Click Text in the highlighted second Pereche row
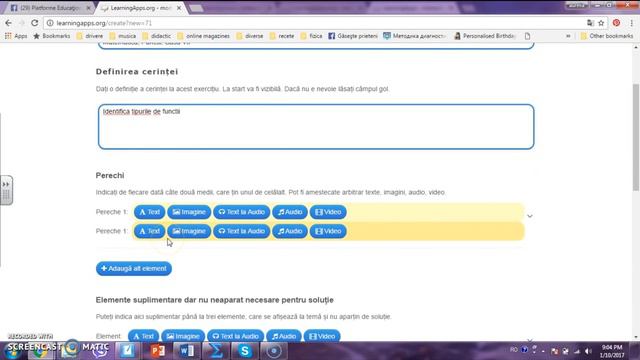The height and width of the screenshot is (360, 640). pyautogui.click(x=149, y=231)
